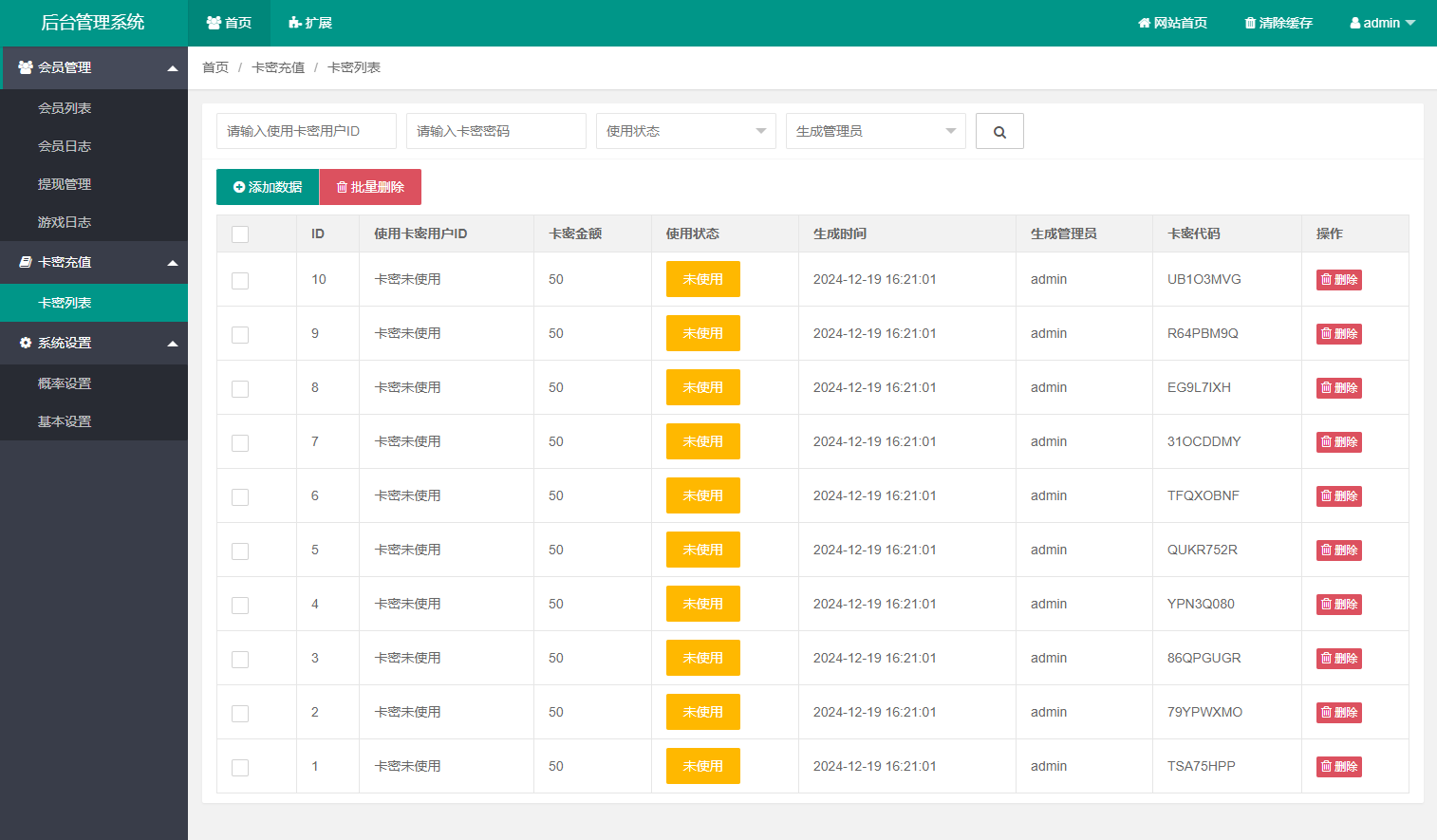1437x840 pixels.
Task: Click the home icon next to 网站首页
Action: (1144, 23)
